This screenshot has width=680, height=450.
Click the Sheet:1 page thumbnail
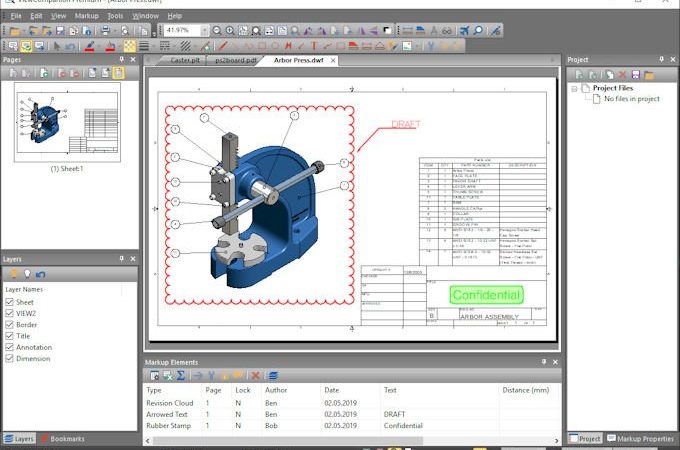[67, 123]
